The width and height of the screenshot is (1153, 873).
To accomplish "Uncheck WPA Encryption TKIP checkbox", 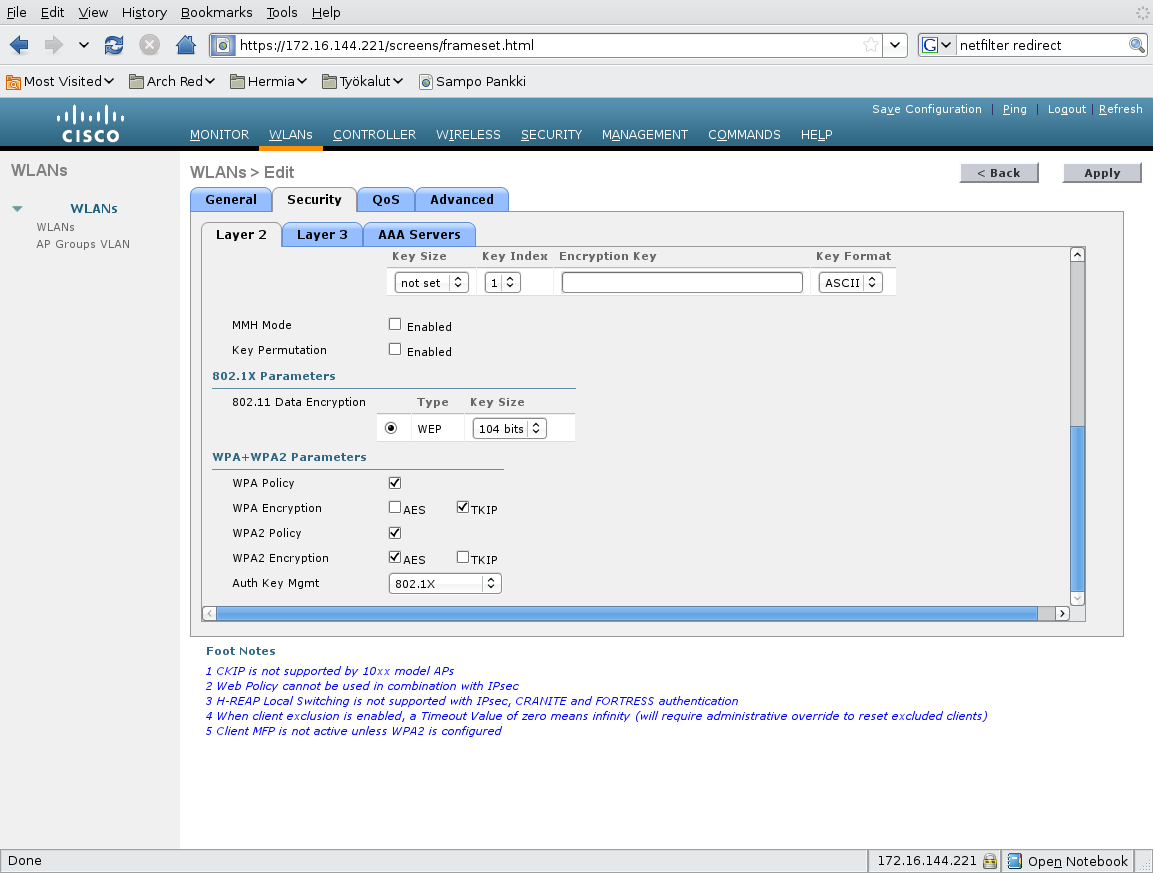I will [x=463, y=507].
